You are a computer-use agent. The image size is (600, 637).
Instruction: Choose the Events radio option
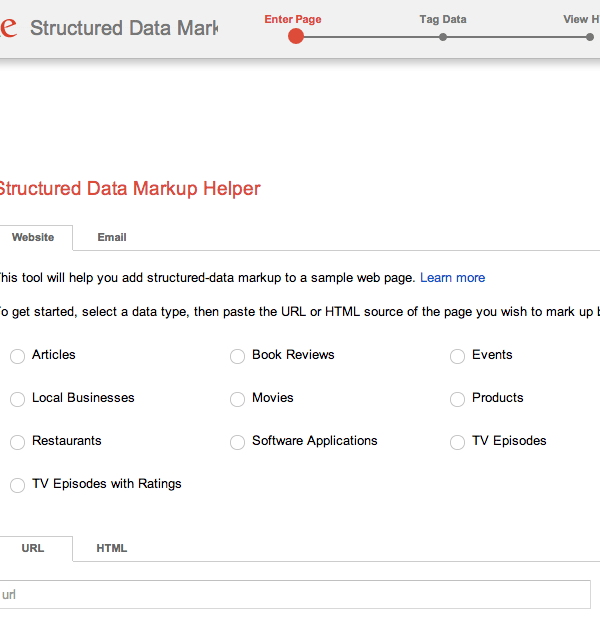pyautogui.click(x=457, y=356)
